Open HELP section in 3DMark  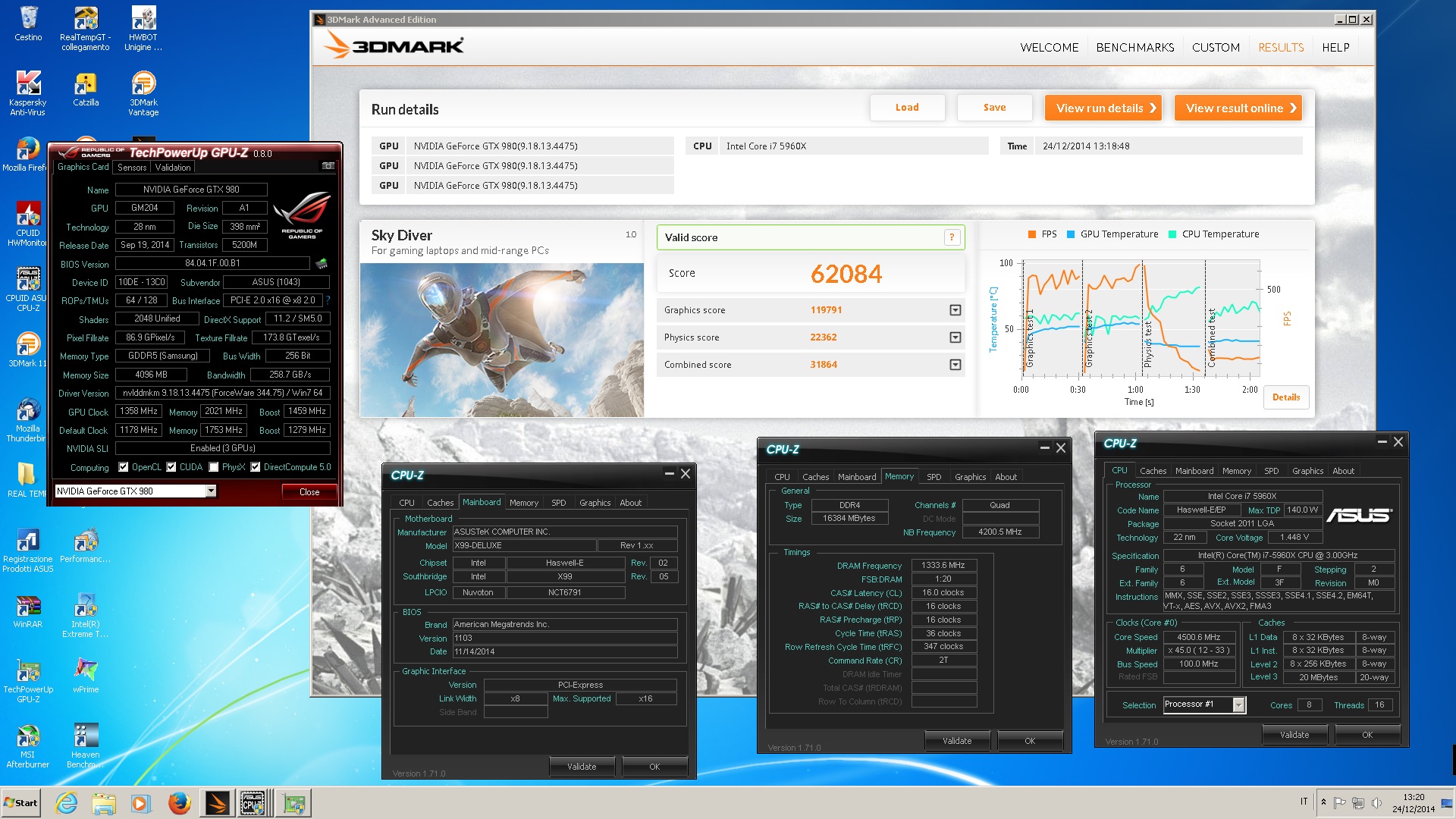(x=1335, y=47)
